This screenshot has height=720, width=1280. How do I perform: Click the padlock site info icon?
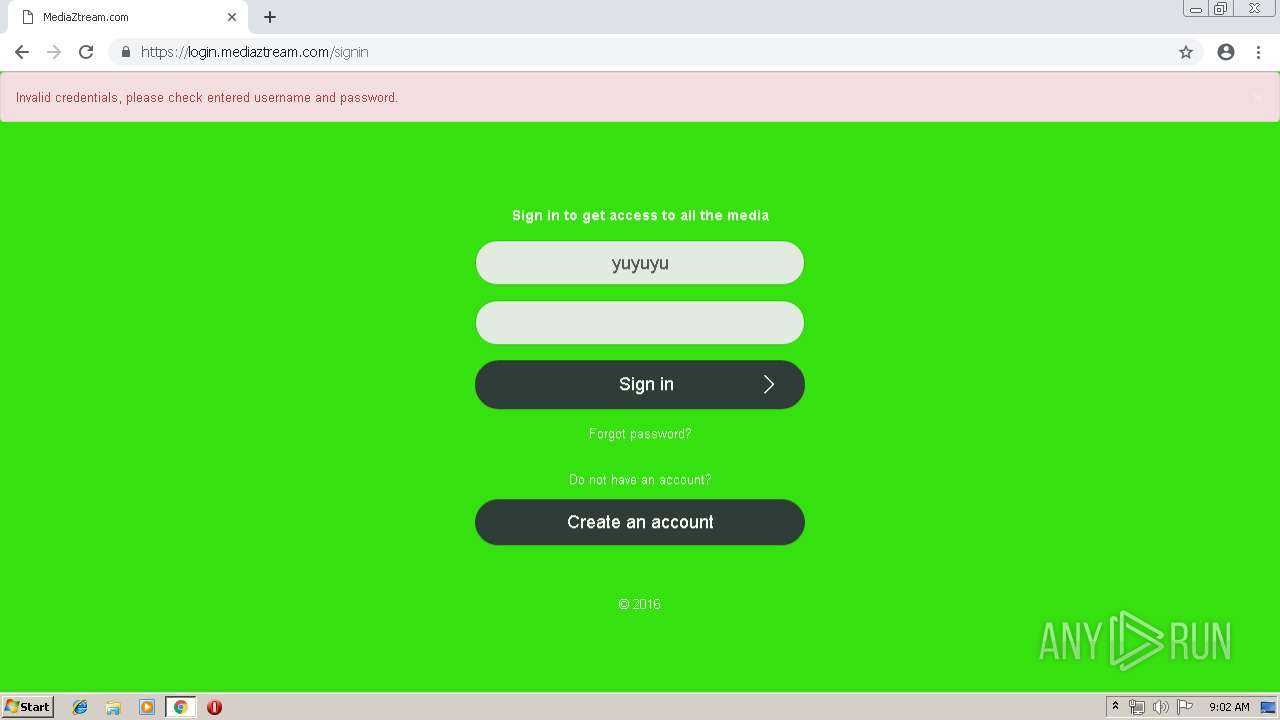(125, 52)
